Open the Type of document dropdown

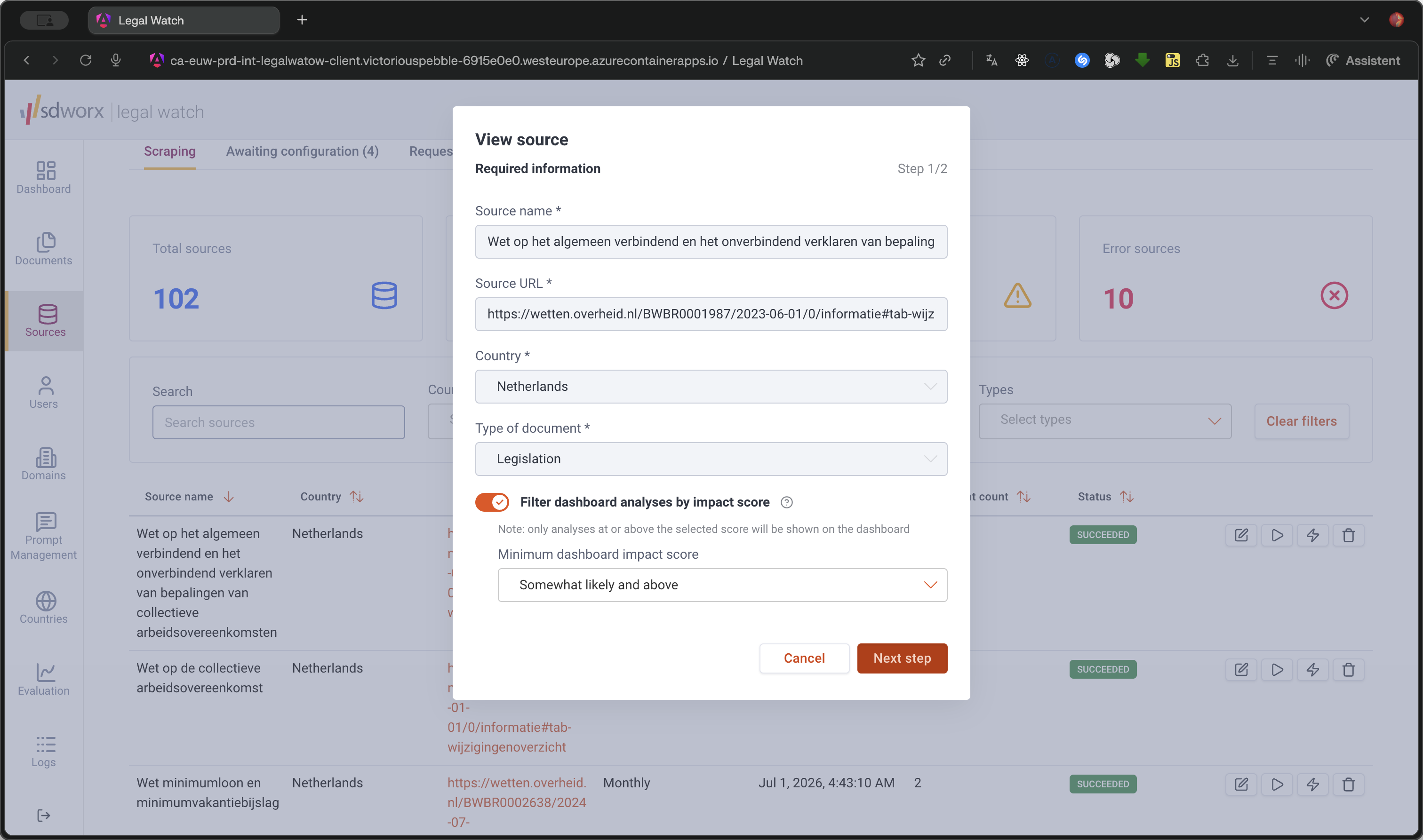pos(711,459)
